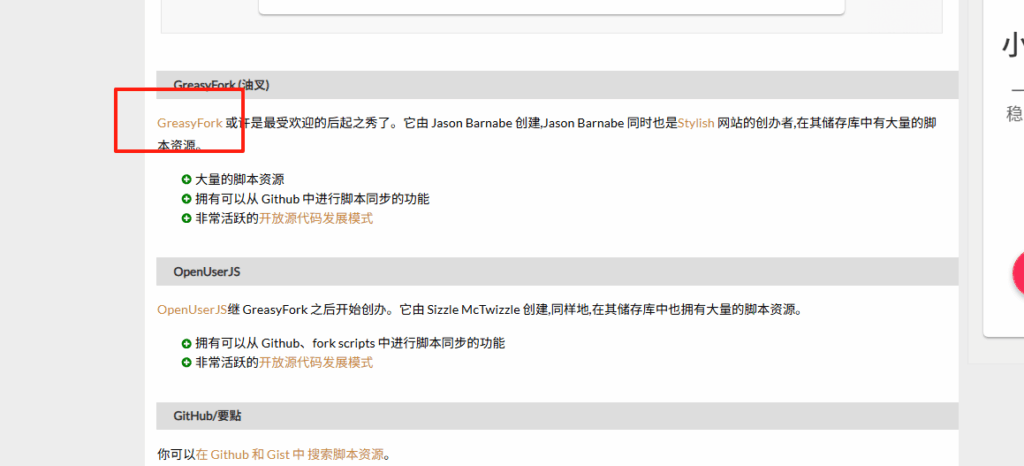The width and height of the screenshot is (1024, 466).
Task: Open 开放源代码发展模式 link under OpenUserJS
Action: (x=316, y=362)
